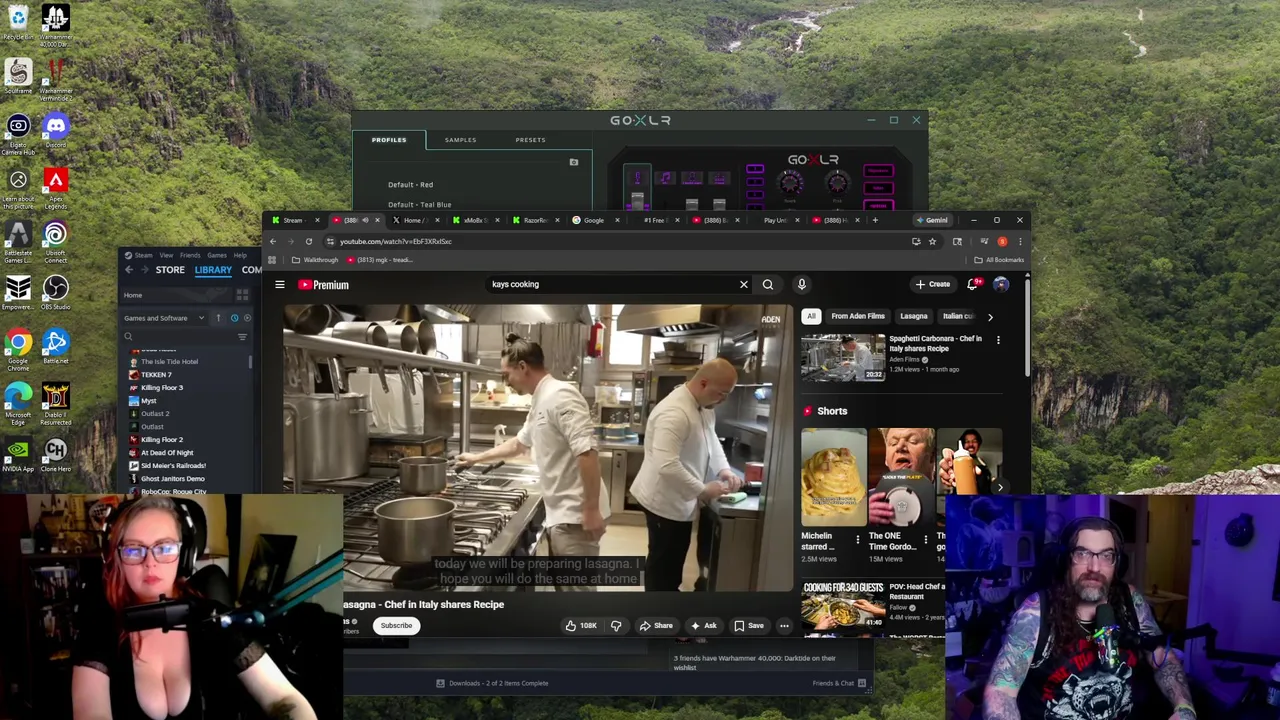Switch to the Google Chrome tab
The image size is (1280, 720).
(x=594, y=220)
